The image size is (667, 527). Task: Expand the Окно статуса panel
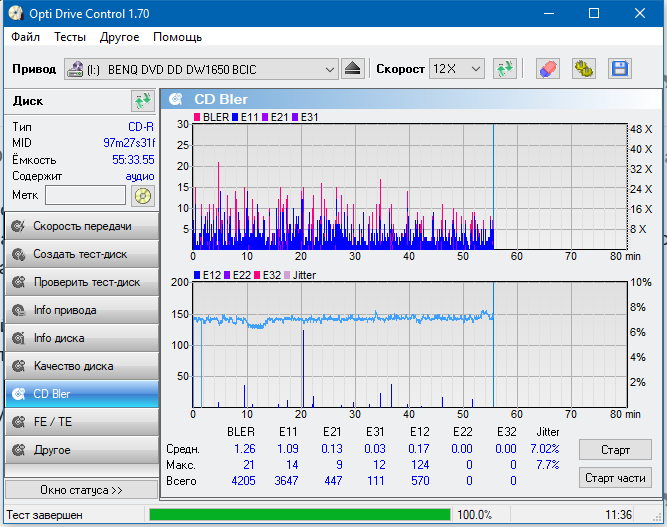pos(81,490)
